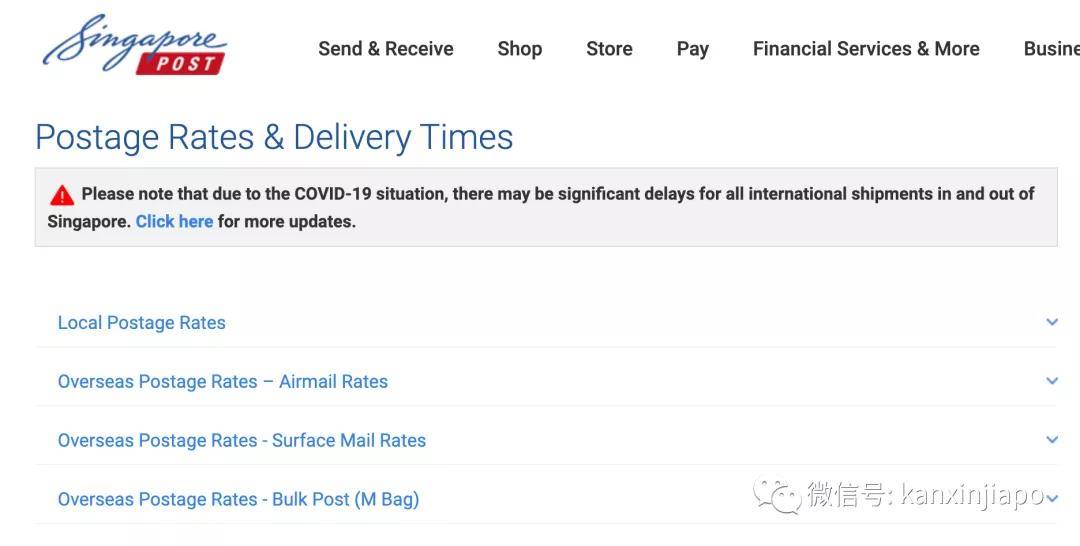Image resolution: width=1080 pixels, height=546 pixels.
Task: Select the Store navigation item
Action: 609,49
